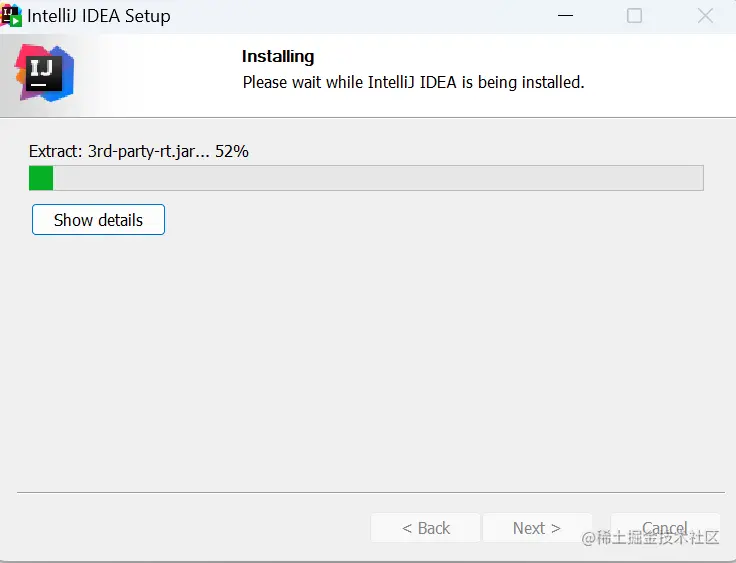Click the IntelliJ IDEA Setup title bar icon
This screenshot has height=563, width=736.
pyautogui.click(x=11, y=15)
